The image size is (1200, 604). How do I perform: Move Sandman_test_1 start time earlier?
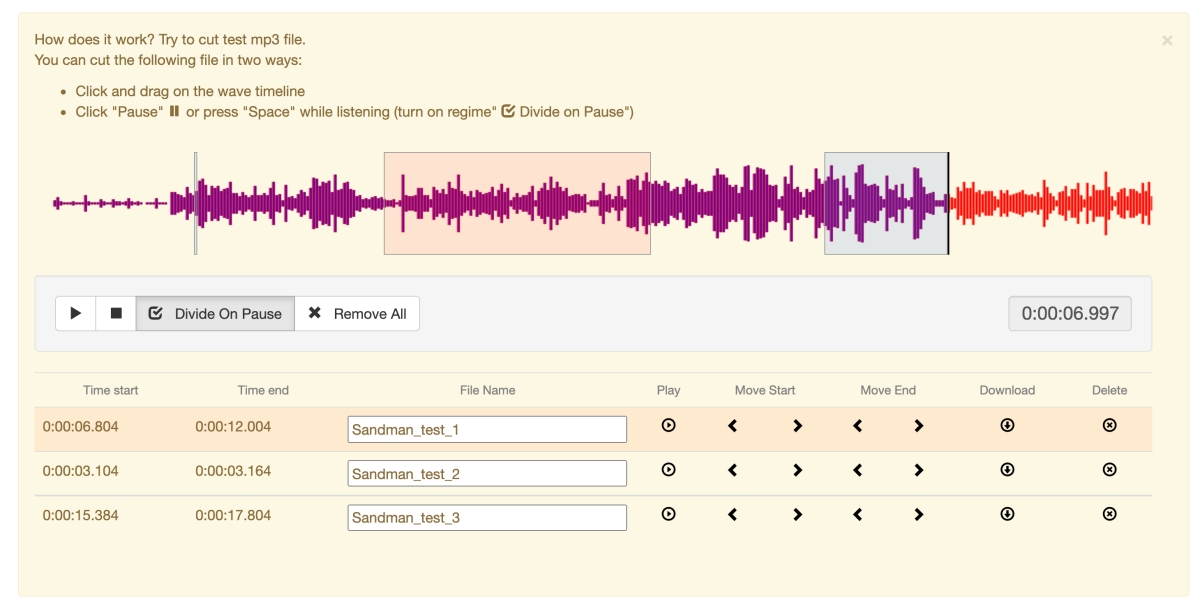733,426
